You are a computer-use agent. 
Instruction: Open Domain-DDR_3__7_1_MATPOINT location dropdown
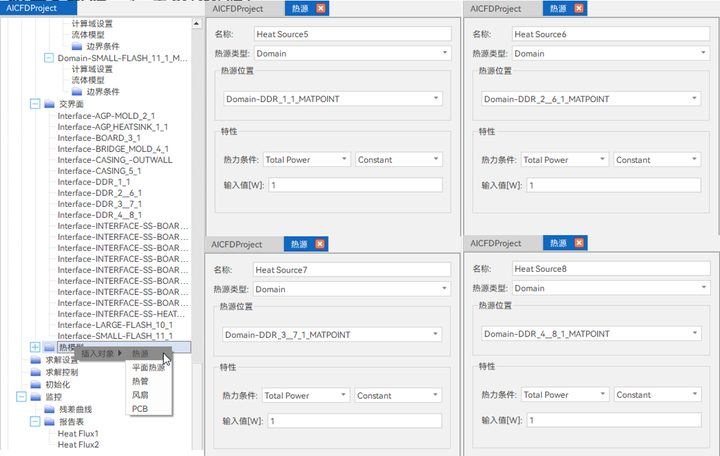(332, 334)
